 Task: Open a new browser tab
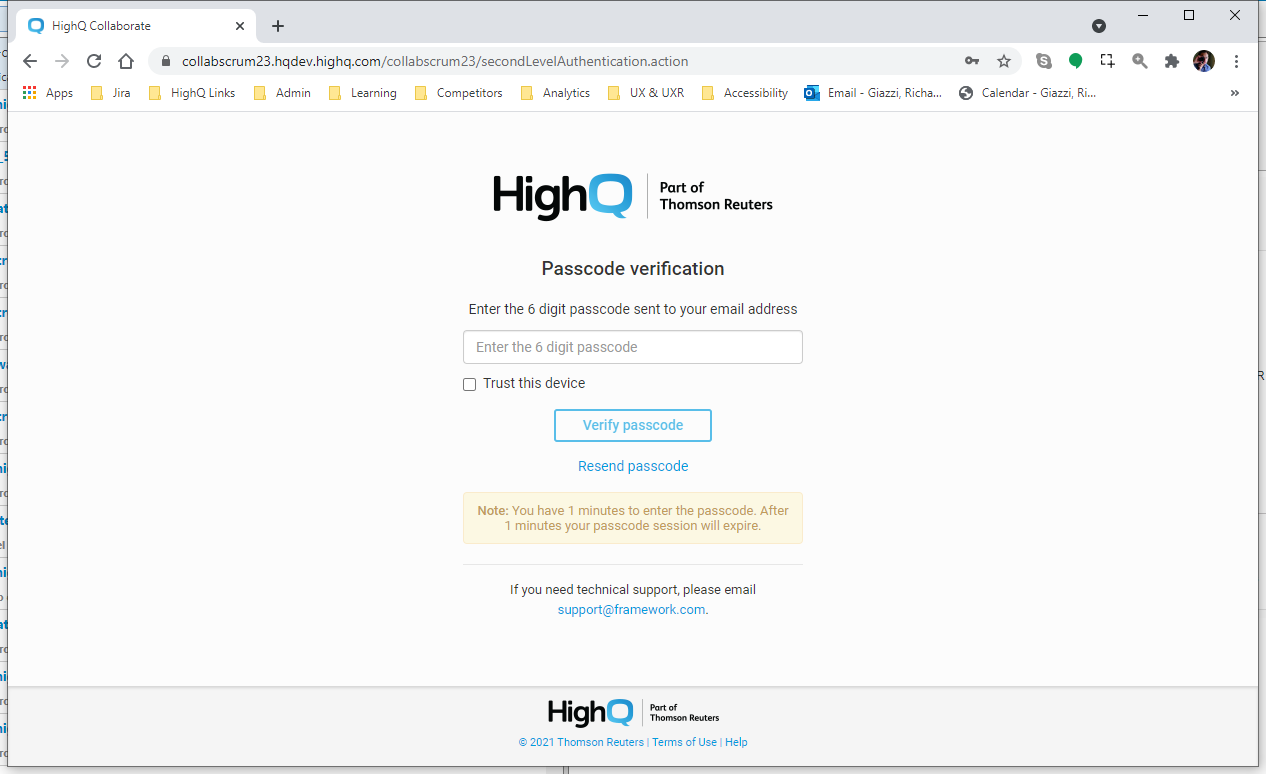(x=278, y=26)
